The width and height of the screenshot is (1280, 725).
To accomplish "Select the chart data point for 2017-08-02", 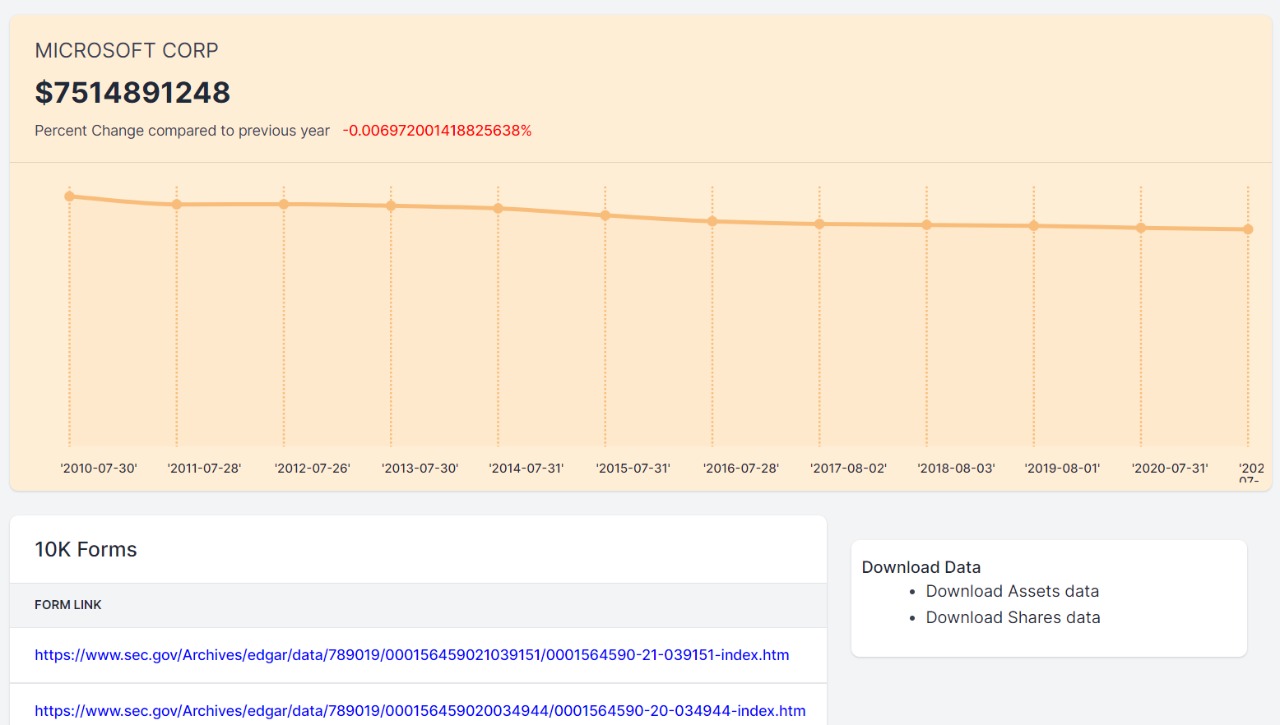I will (819, 224).
